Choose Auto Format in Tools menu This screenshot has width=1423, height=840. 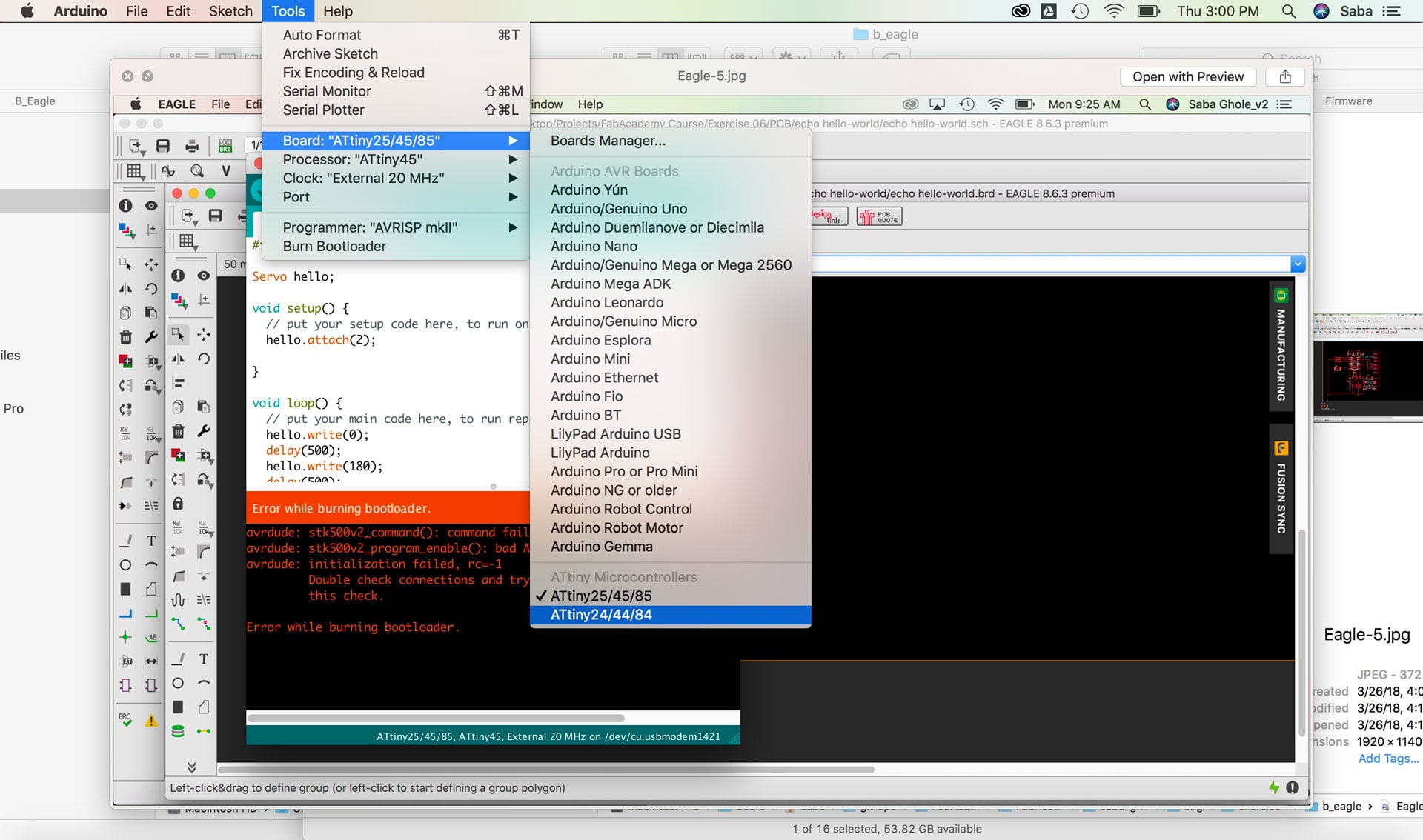tap(397, 35)
